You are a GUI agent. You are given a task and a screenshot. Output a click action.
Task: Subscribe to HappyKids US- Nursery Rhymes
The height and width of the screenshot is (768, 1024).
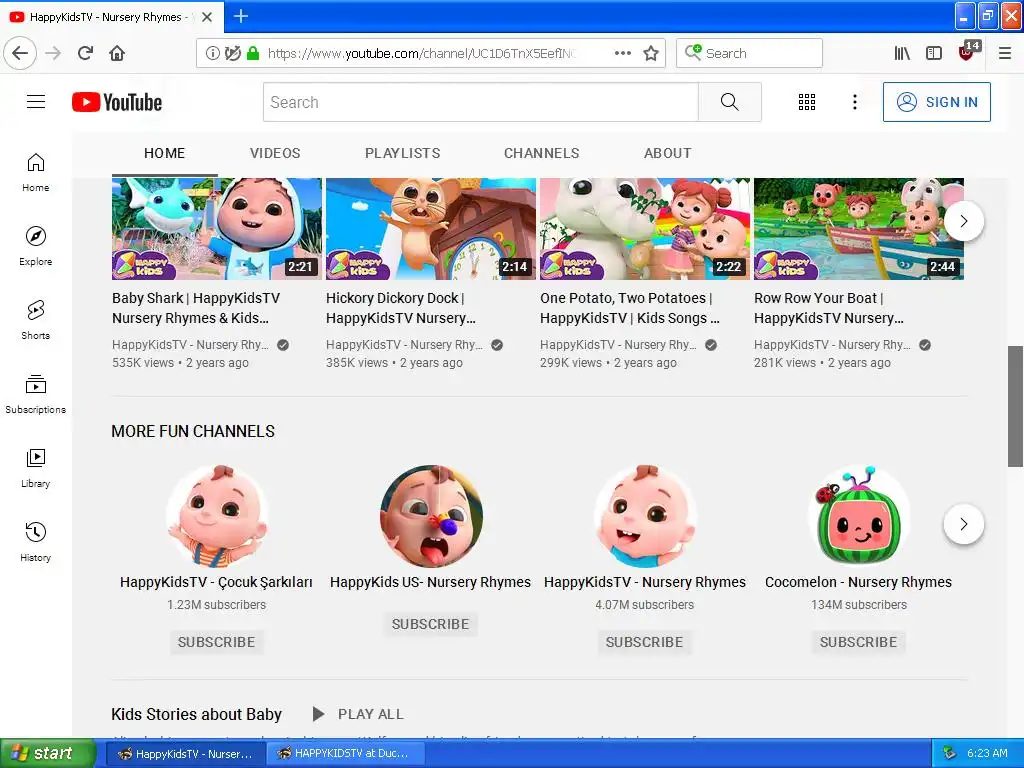[430, 624]
